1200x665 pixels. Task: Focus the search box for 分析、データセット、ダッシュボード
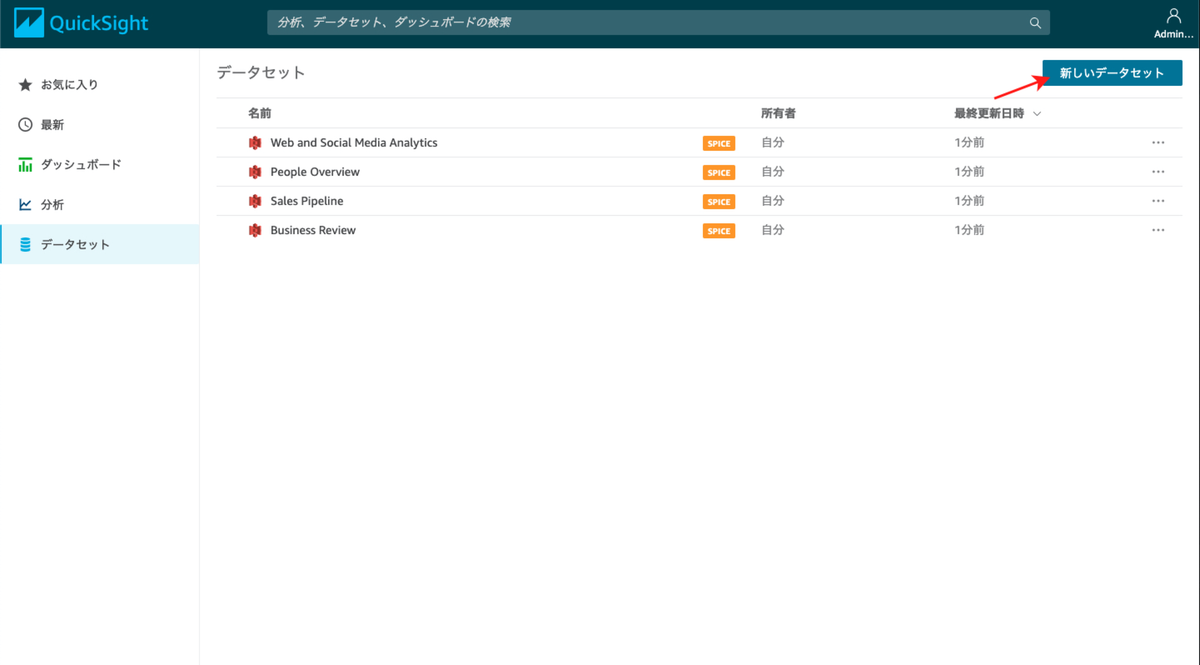tap(658, 23)
